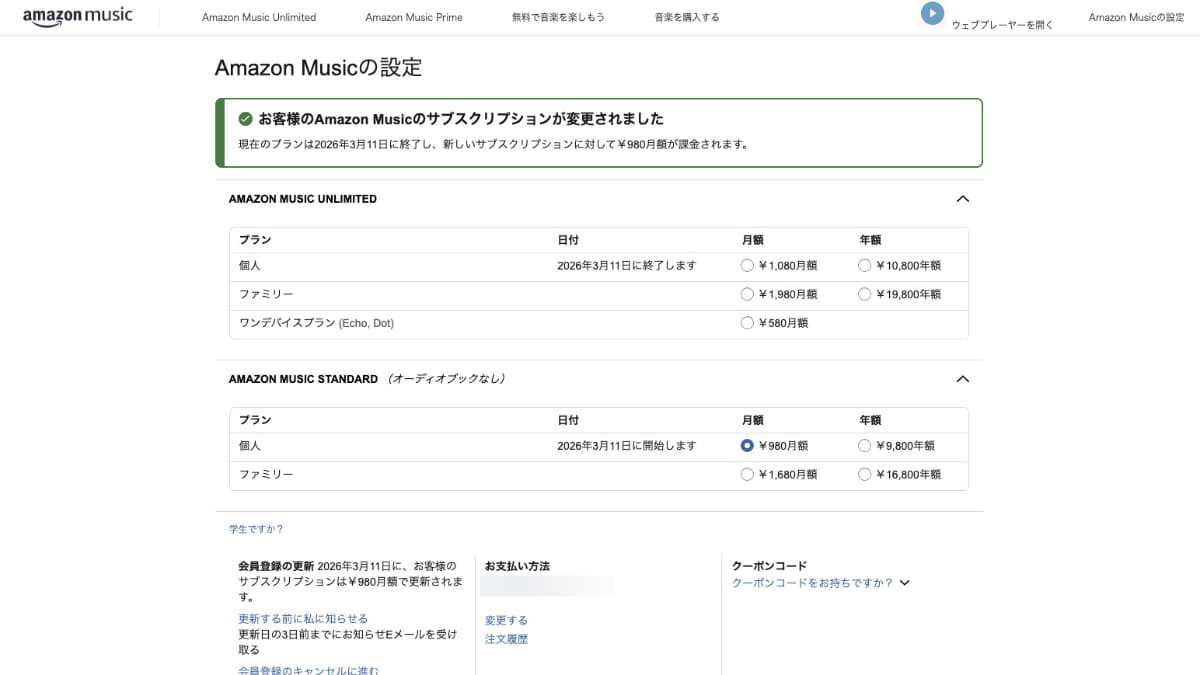Select the ¥10,800 yearly Unlimited individual plan

point(864,265)
